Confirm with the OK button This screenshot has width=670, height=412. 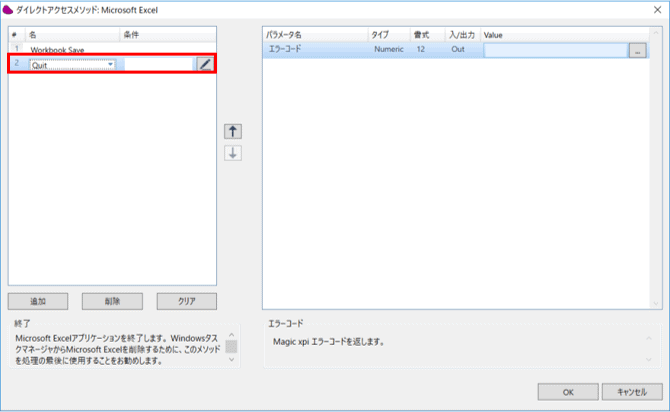[x=567, y=391]
